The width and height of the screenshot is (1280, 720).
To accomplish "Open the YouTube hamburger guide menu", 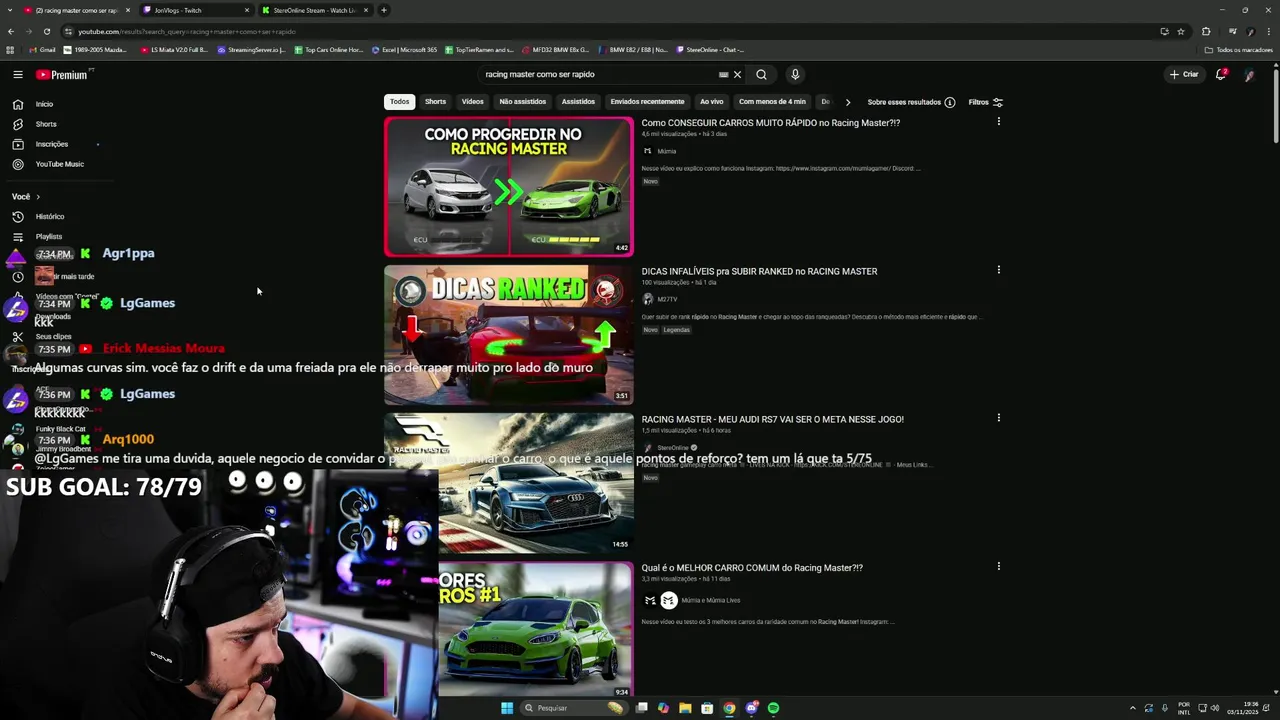I will [17, 74].
